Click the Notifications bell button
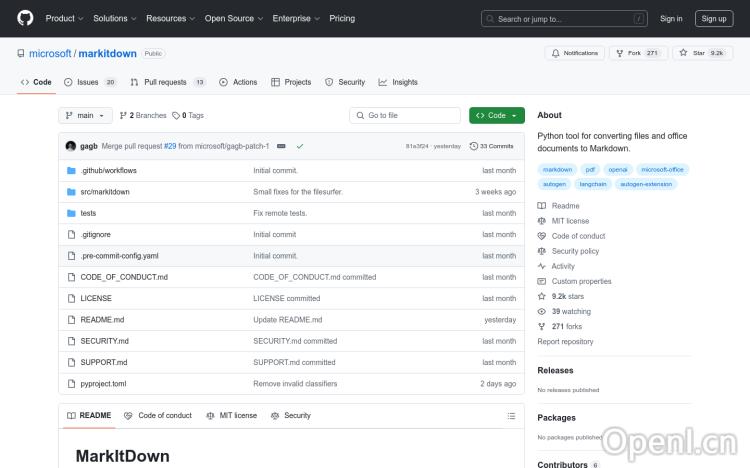 point(574,53)
